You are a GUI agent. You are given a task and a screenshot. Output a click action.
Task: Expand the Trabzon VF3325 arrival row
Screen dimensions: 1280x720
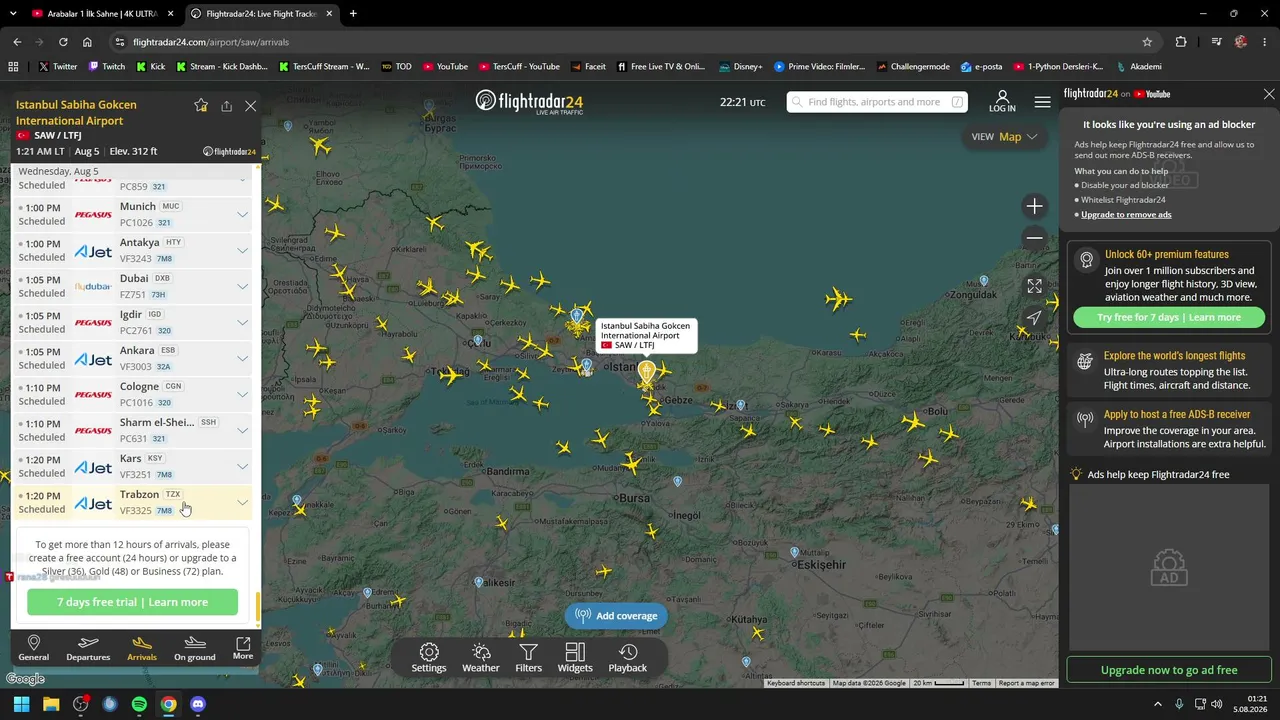(242, 502)
